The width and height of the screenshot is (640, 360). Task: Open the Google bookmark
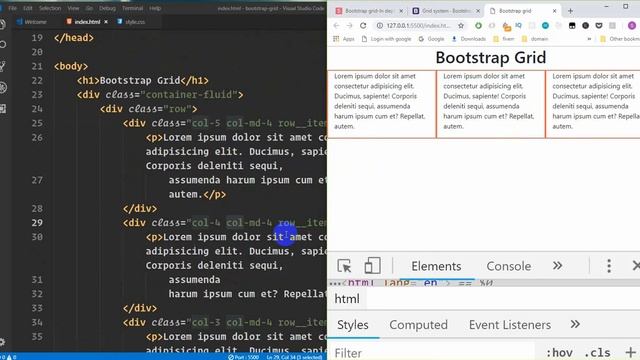click(431, 39)
